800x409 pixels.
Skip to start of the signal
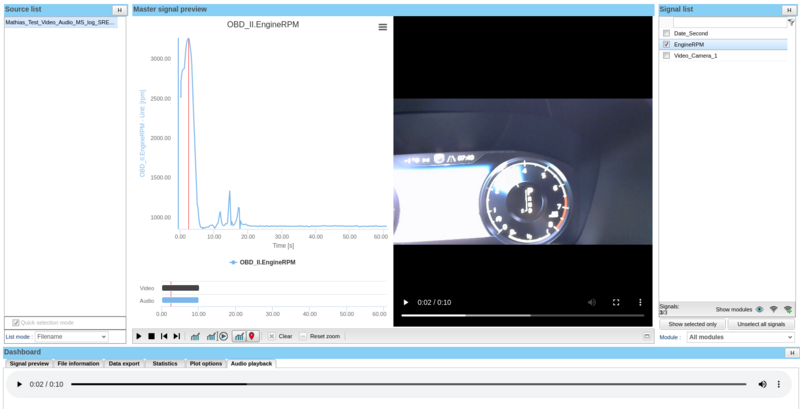point(164,336)
